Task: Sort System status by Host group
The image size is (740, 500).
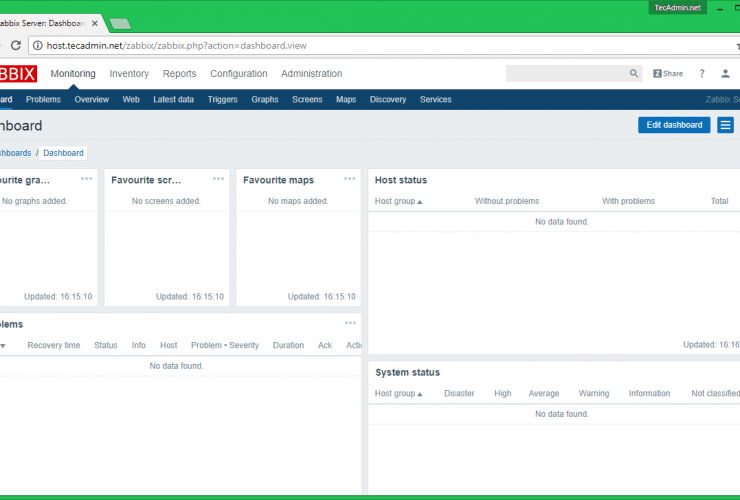Action: tap(398, 394)
